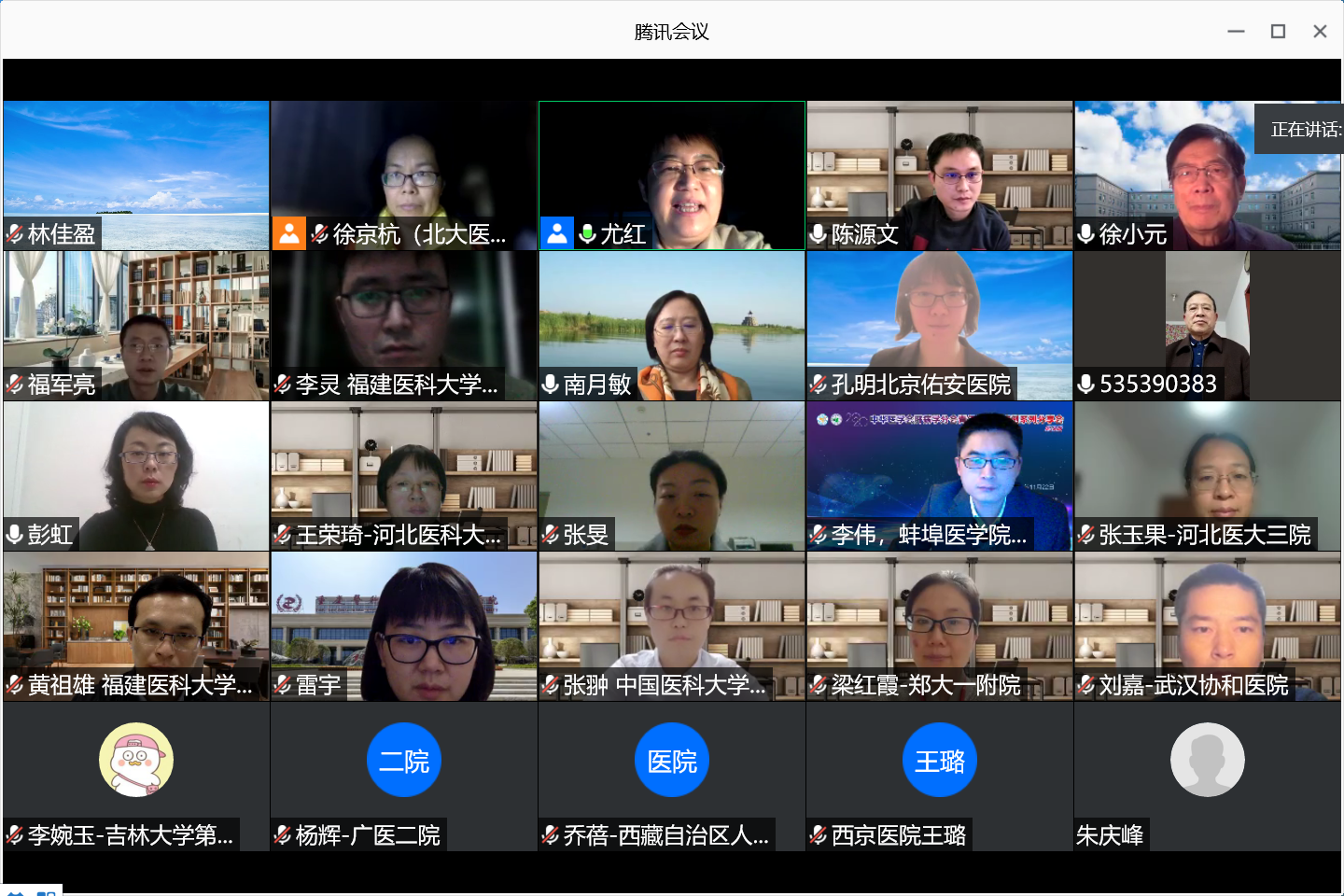
Task: Click the microphone icon next to 彭虹
Action: coord(15,535)
